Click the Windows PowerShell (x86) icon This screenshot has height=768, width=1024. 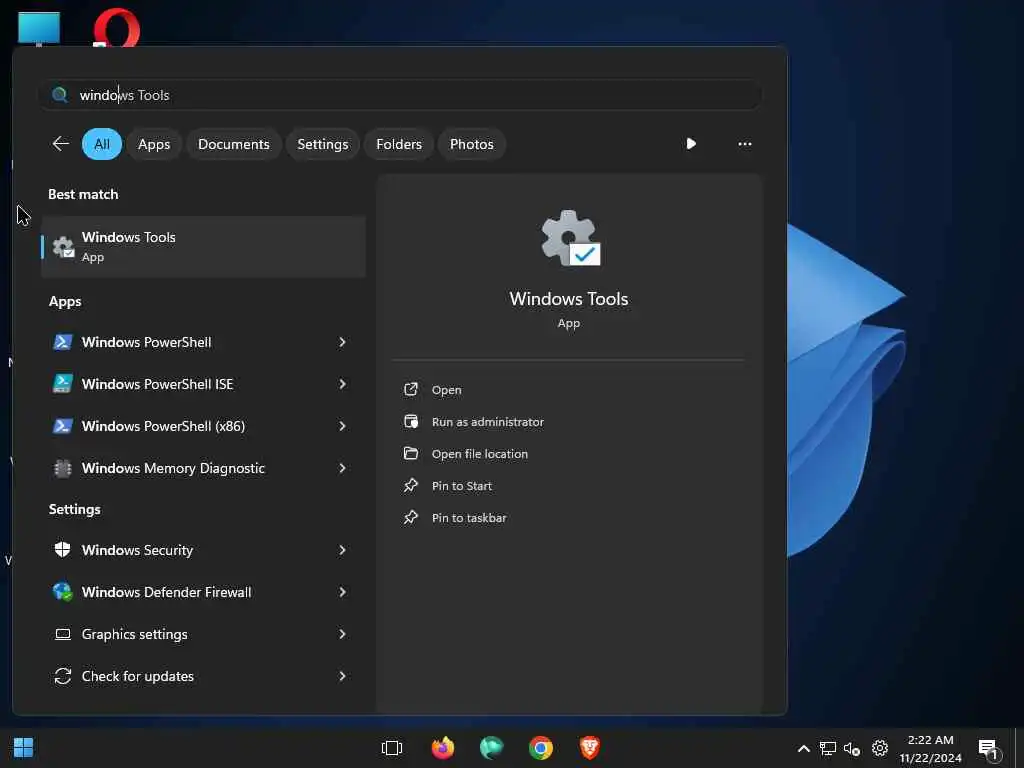tap(63, 426)
